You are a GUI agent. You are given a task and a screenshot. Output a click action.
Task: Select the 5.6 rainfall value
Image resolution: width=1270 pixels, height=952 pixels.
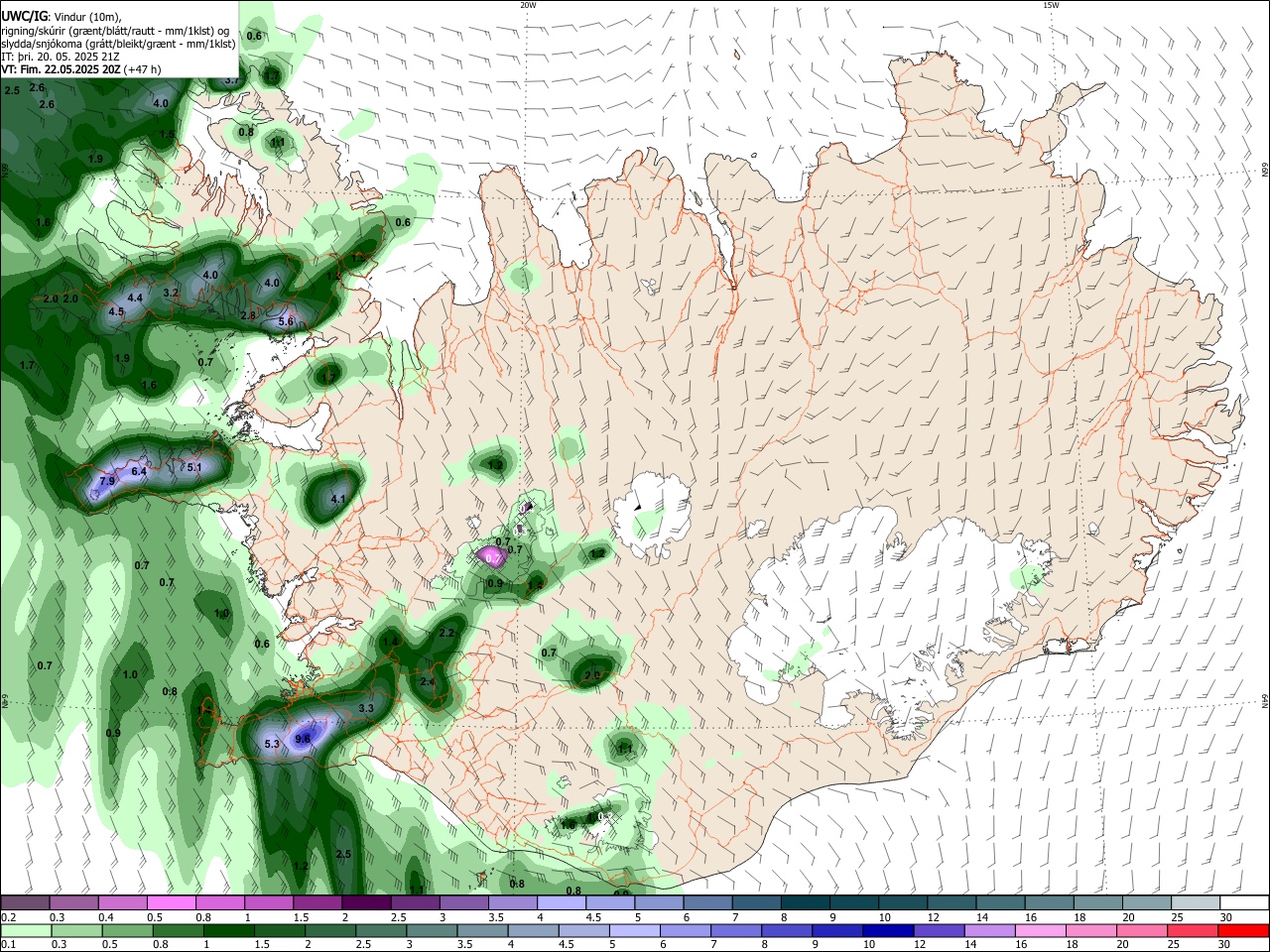[287, 321]
